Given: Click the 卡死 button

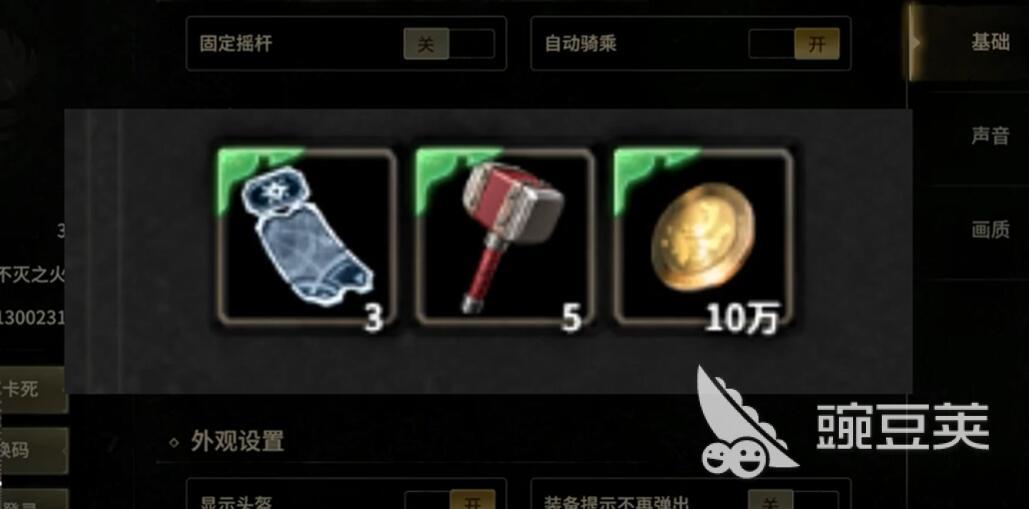Looking at the screenshot, I should [33, 390].
